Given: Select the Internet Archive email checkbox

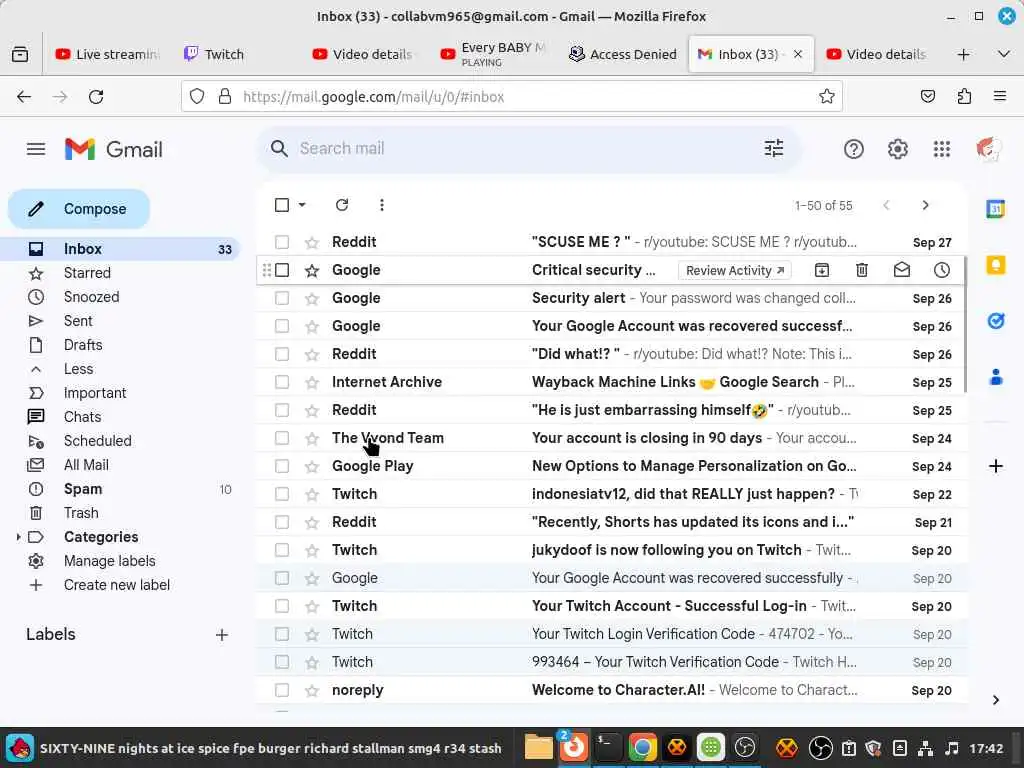Looking at the screenshot, I should (281, 382).
